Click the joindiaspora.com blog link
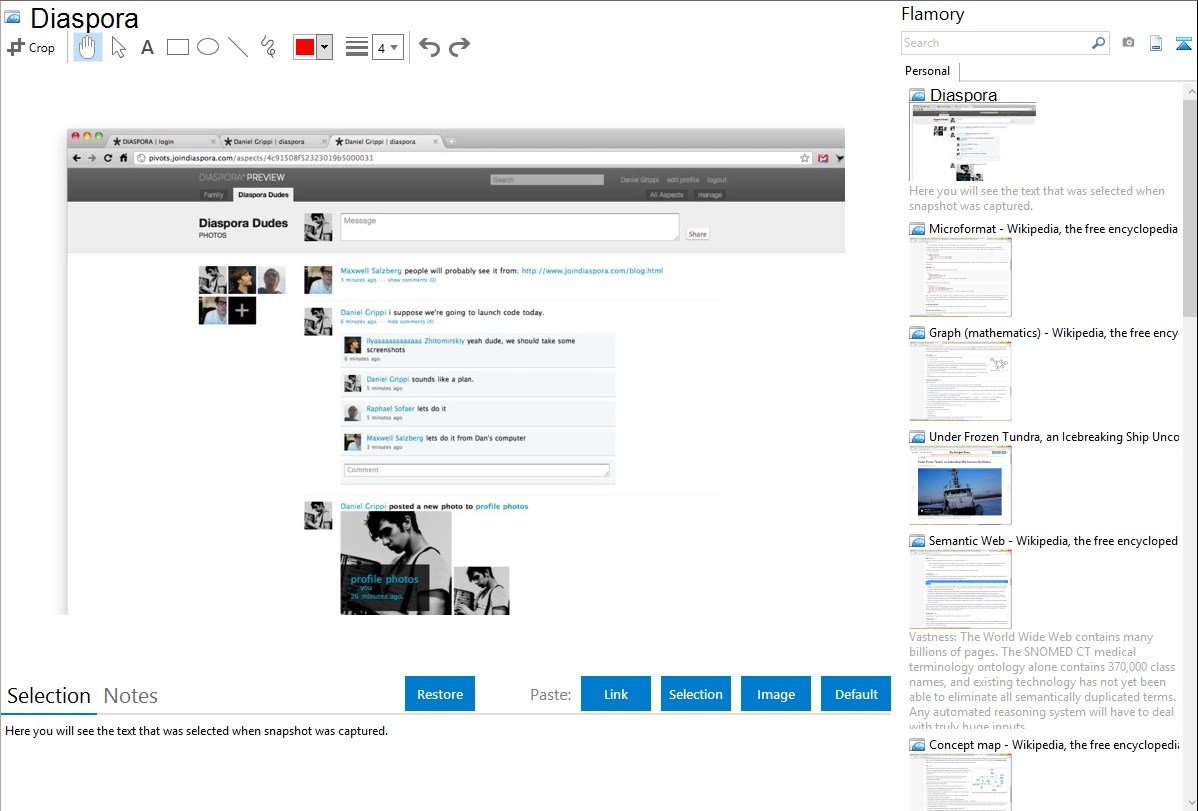 pyautogui.click(x=592, y=271)
